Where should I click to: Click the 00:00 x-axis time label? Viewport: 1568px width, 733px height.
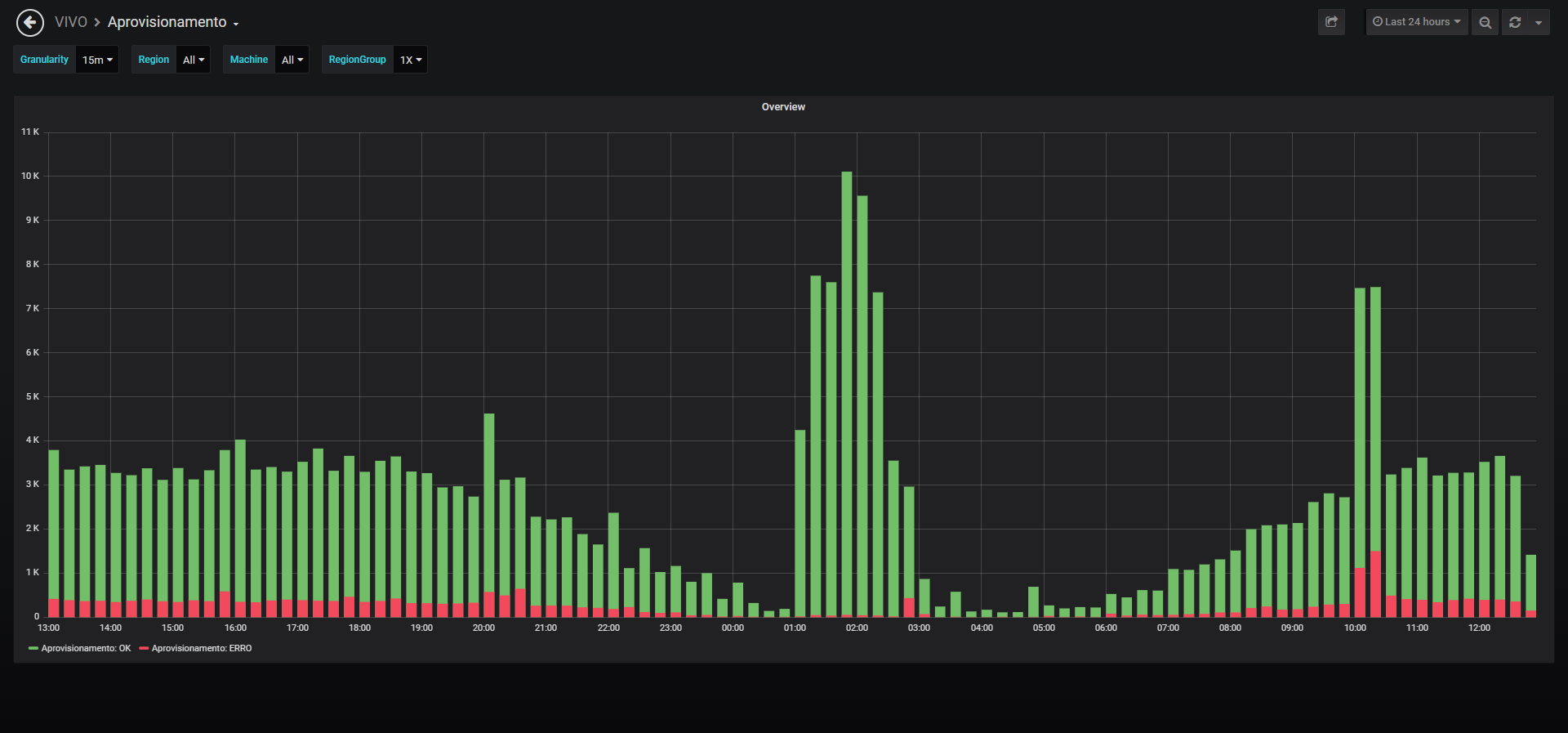click(733, 628)
